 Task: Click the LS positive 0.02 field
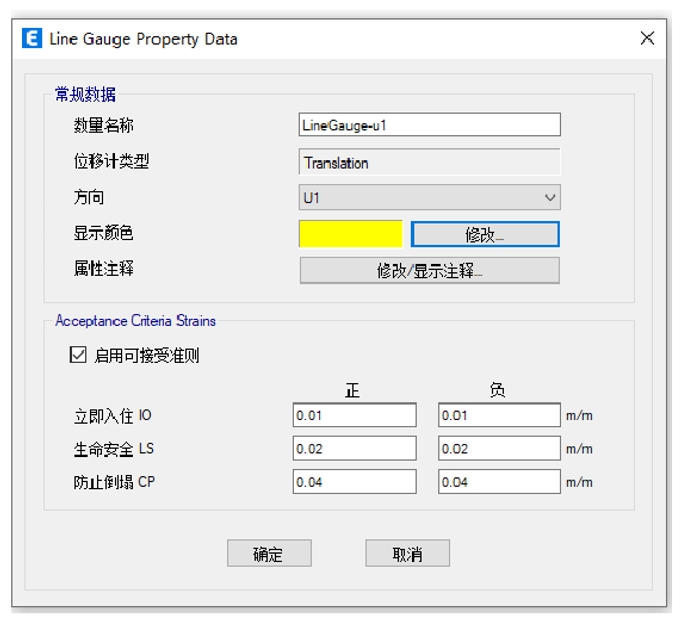(354, 449)
